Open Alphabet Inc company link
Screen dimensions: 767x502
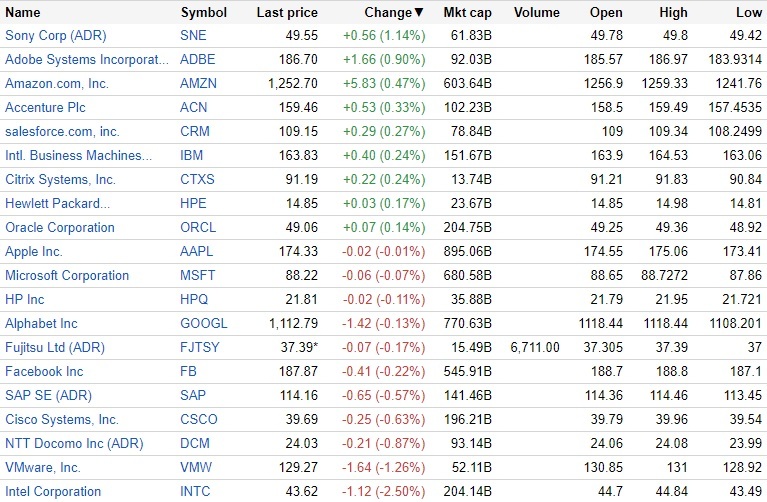41,323
